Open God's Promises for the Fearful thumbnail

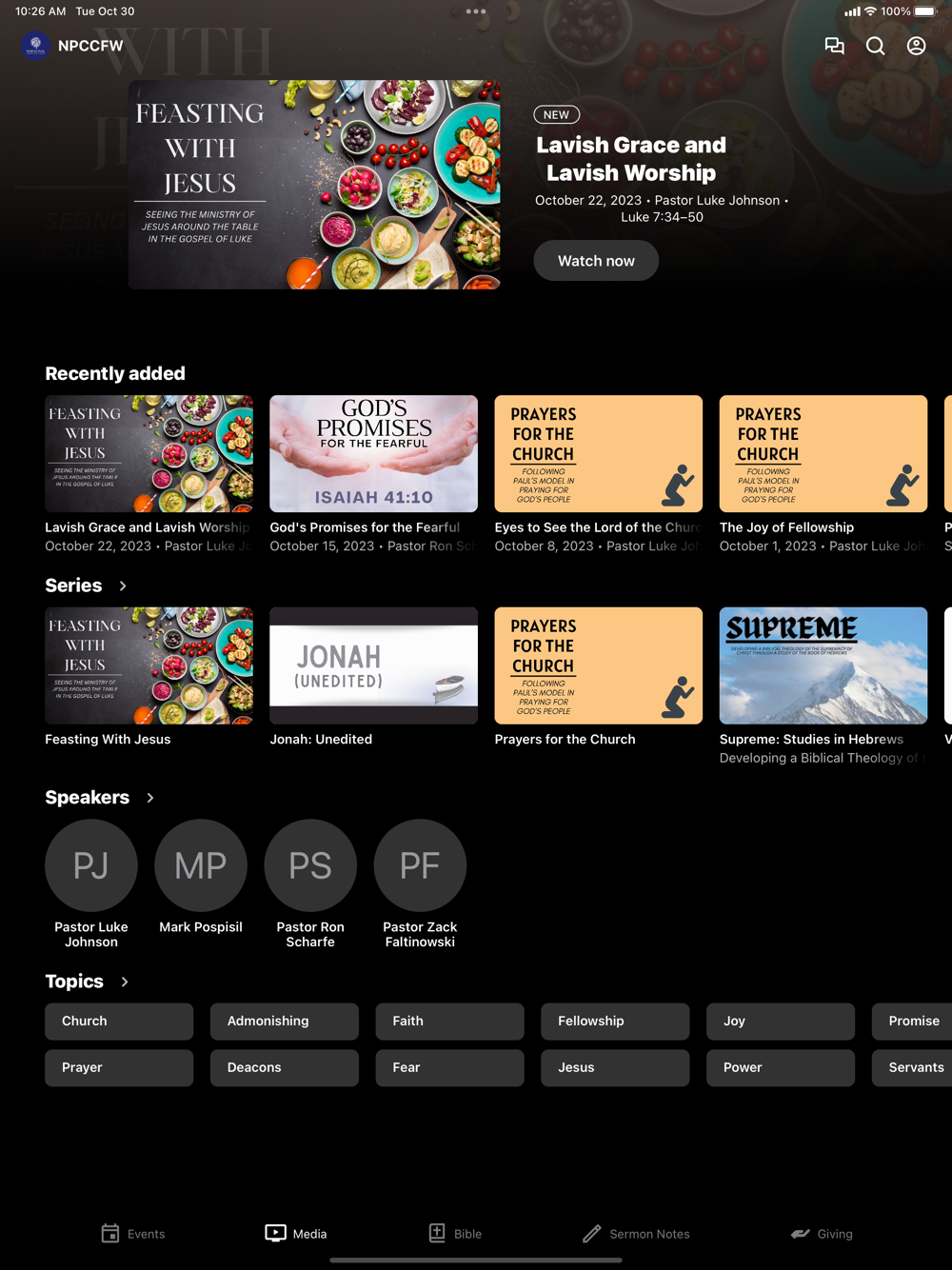373,454
